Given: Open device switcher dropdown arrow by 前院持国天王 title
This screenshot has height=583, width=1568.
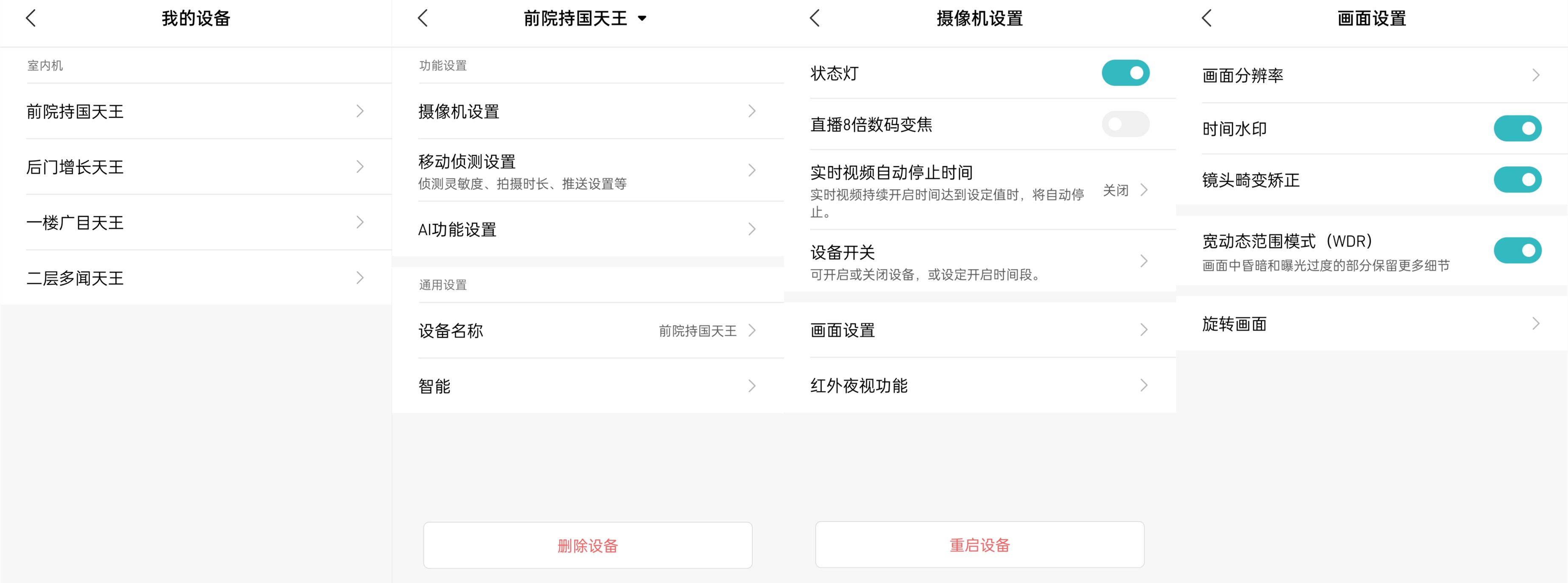Looking at the screenshot, I should pyautogui.click(x=642, y=18).
